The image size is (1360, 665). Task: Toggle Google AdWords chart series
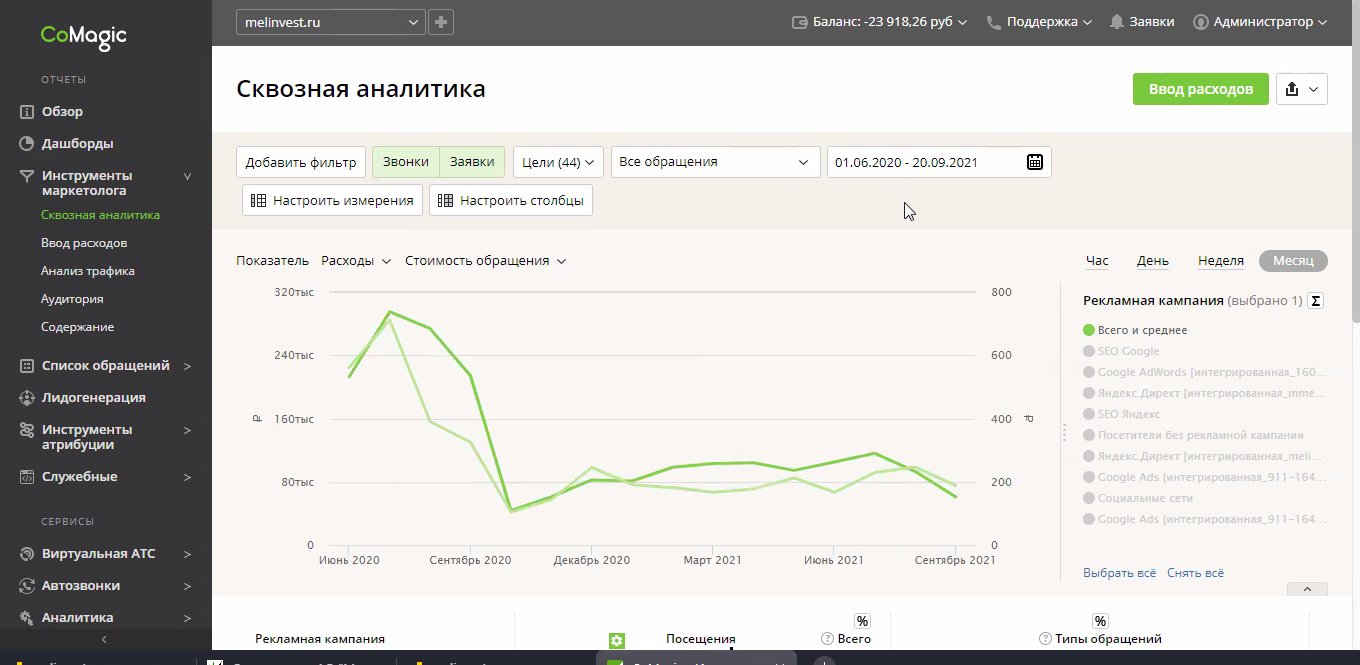pyautogui.click(x=1205, y=372)
